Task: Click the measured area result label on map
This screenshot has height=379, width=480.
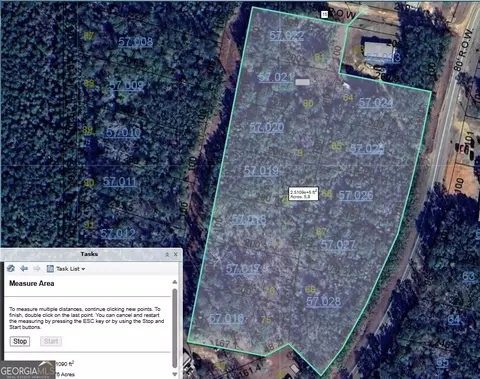Action: tap(303, 194)
